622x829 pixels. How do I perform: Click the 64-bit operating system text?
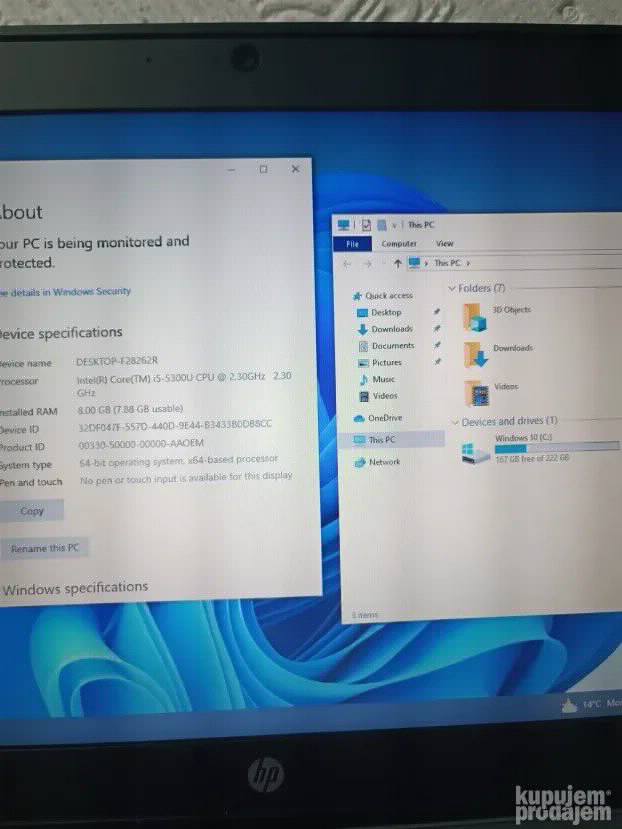pyautogui.click(x=179, y=460)
